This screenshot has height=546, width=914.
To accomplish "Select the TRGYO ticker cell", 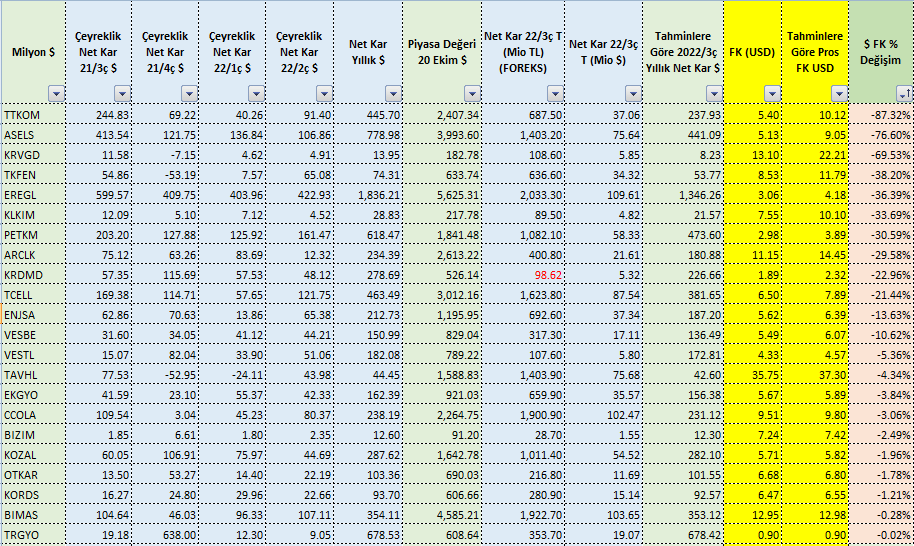I will [x=33, y=535].
